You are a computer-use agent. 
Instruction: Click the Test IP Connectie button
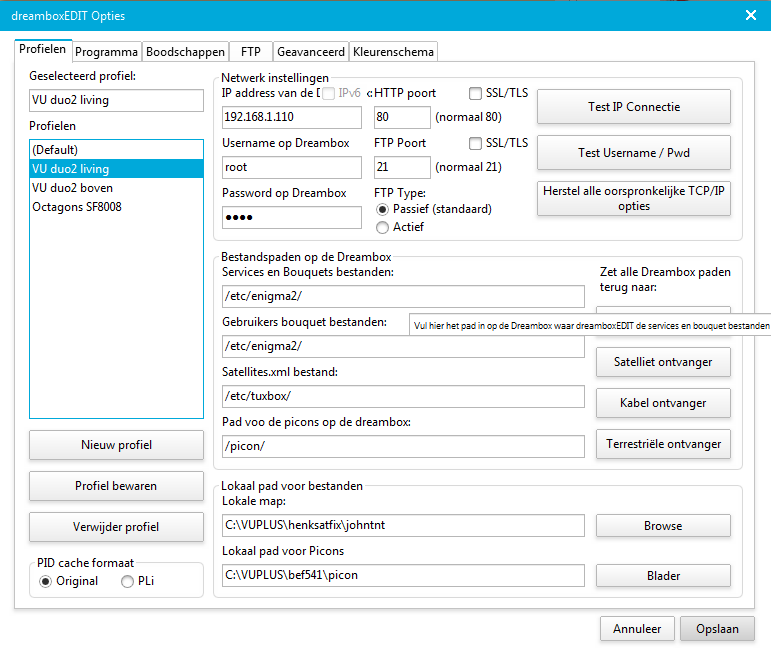pyautogui.click(x=634, y=107)
